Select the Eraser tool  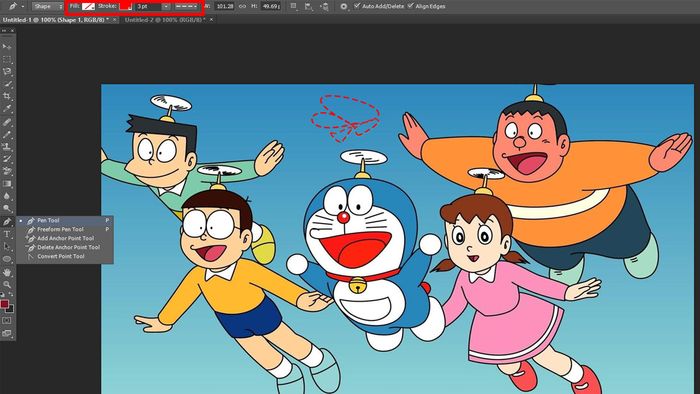[7, 171]
